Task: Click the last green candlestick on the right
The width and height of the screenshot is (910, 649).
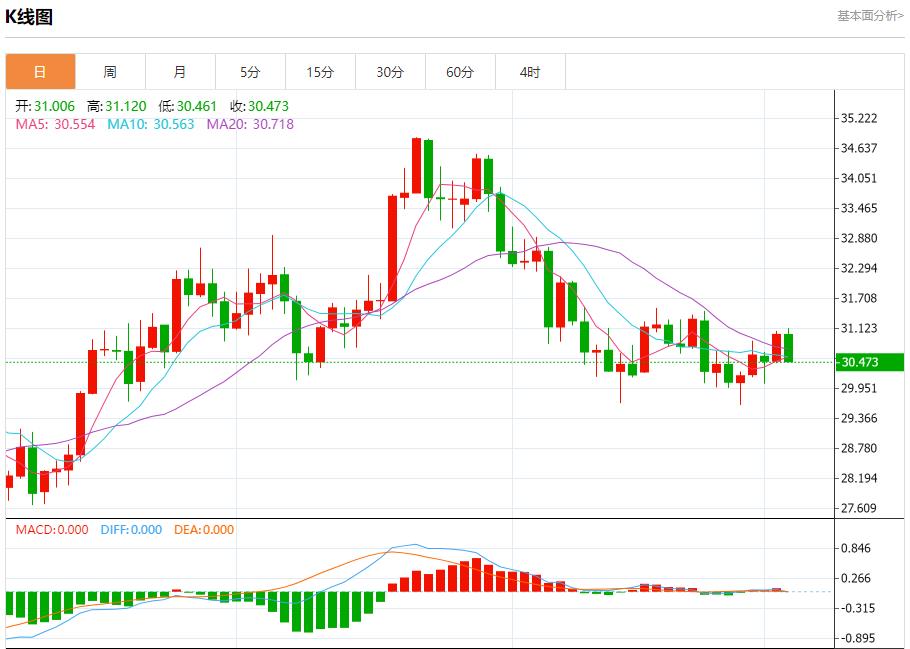Action: pos(789,347)
